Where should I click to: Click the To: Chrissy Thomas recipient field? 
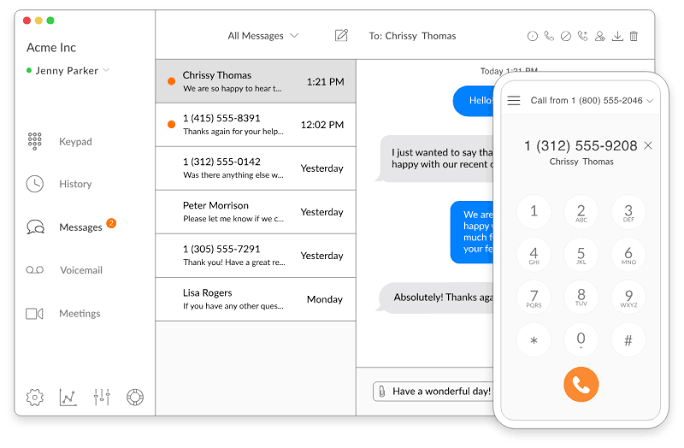click(412, 36)
